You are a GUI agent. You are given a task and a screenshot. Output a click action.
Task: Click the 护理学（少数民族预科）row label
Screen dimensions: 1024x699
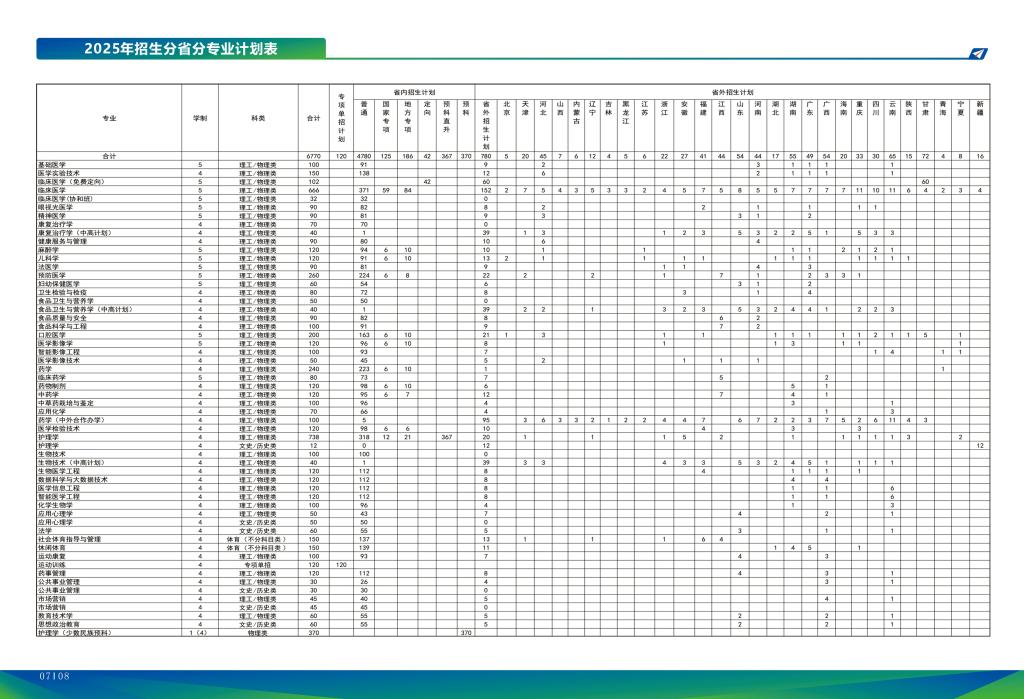click(x=73, y=633)
